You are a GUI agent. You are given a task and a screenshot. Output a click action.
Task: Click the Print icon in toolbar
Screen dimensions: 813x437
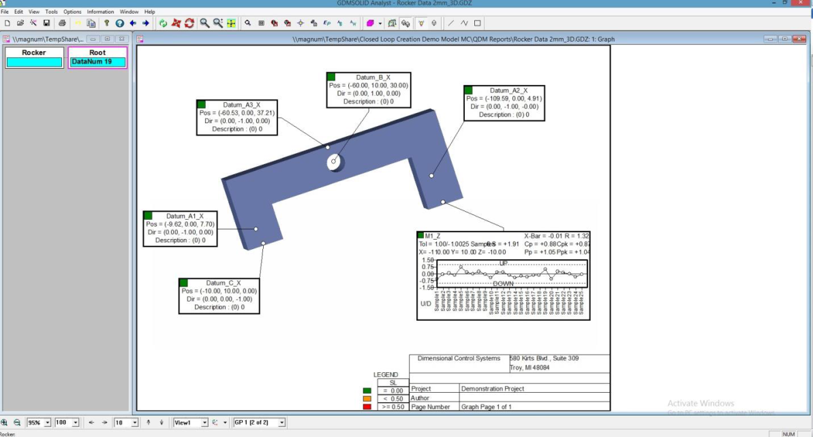click(x=62, y=23)
